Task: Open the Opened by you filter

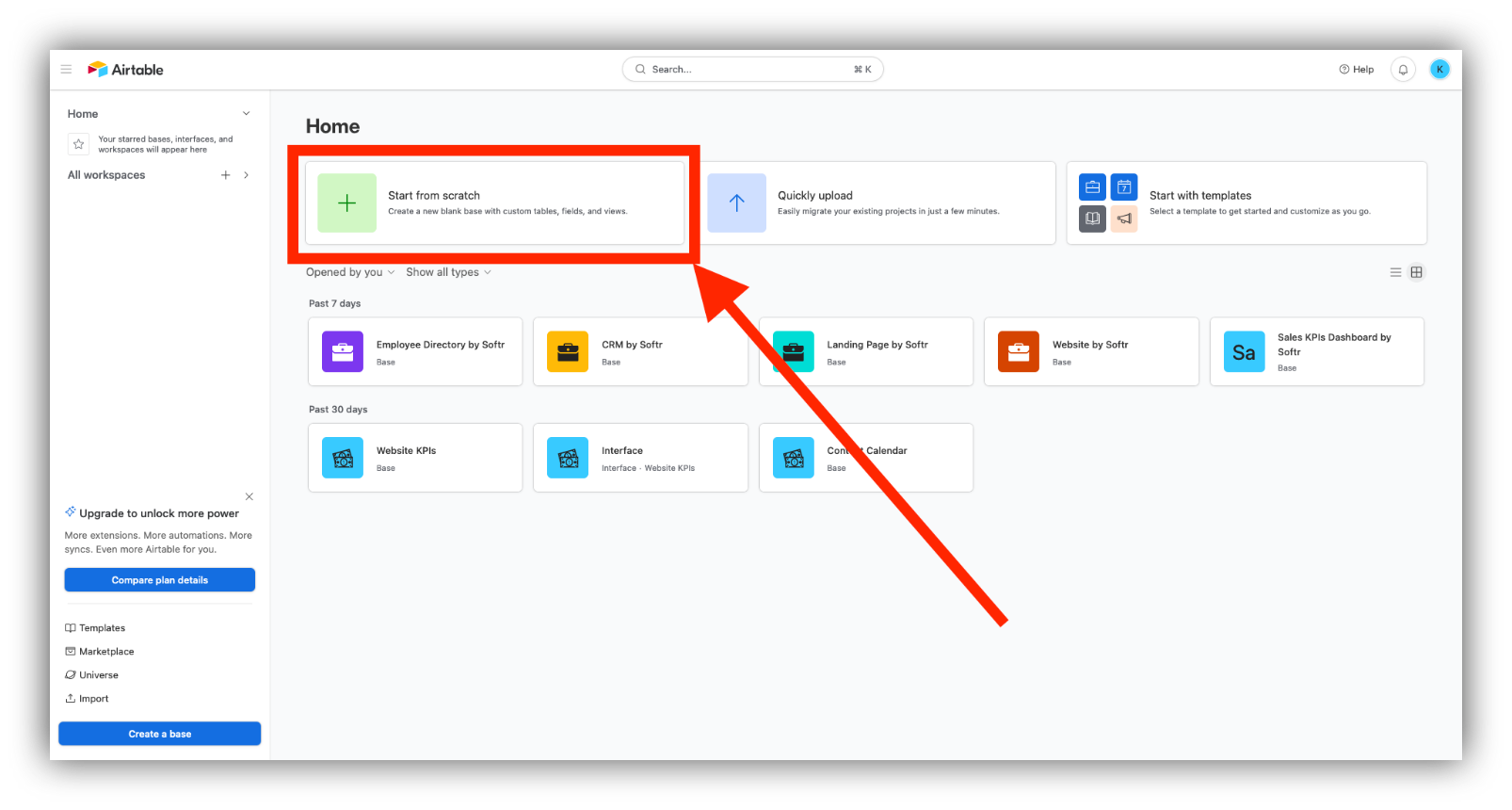Action: 350,272
